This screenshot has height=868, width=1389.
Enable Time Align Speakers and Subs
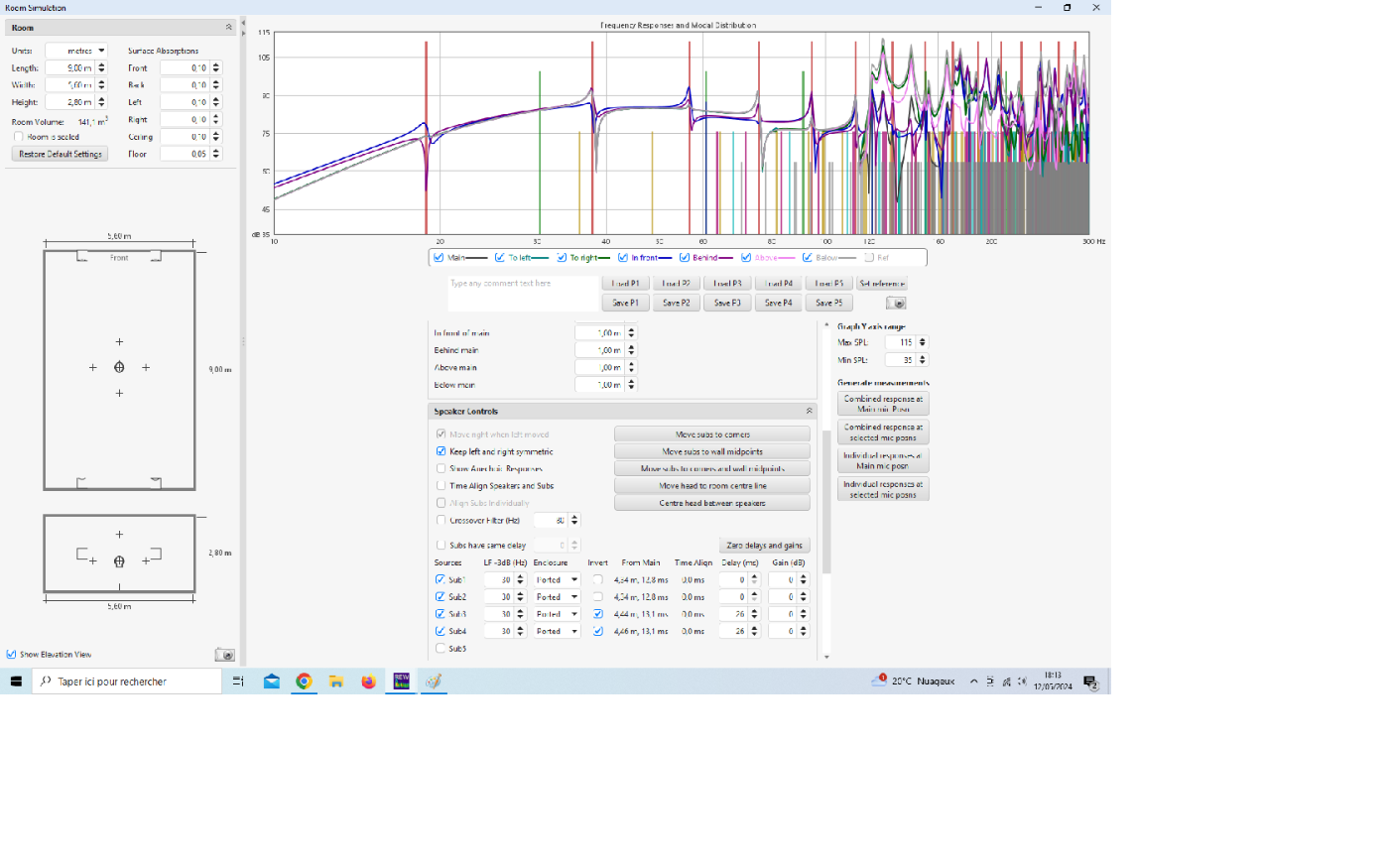(442, 486)
